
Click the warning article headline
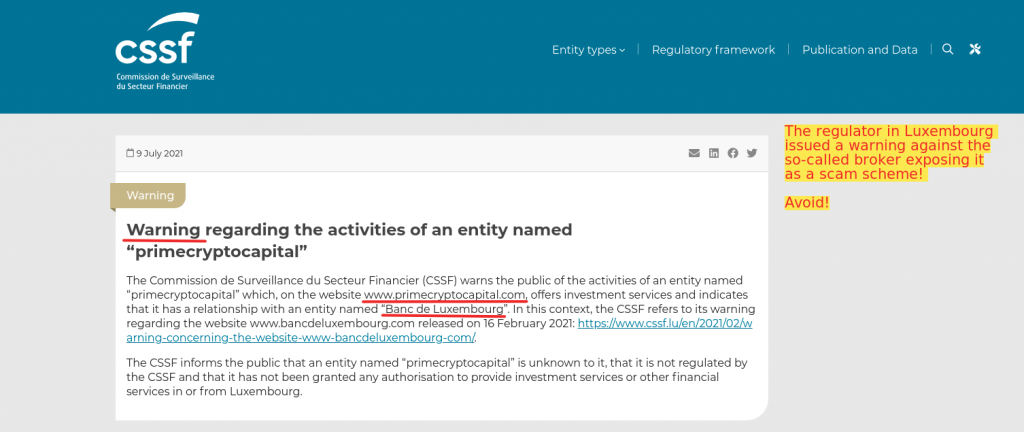(x=349, y=240)
